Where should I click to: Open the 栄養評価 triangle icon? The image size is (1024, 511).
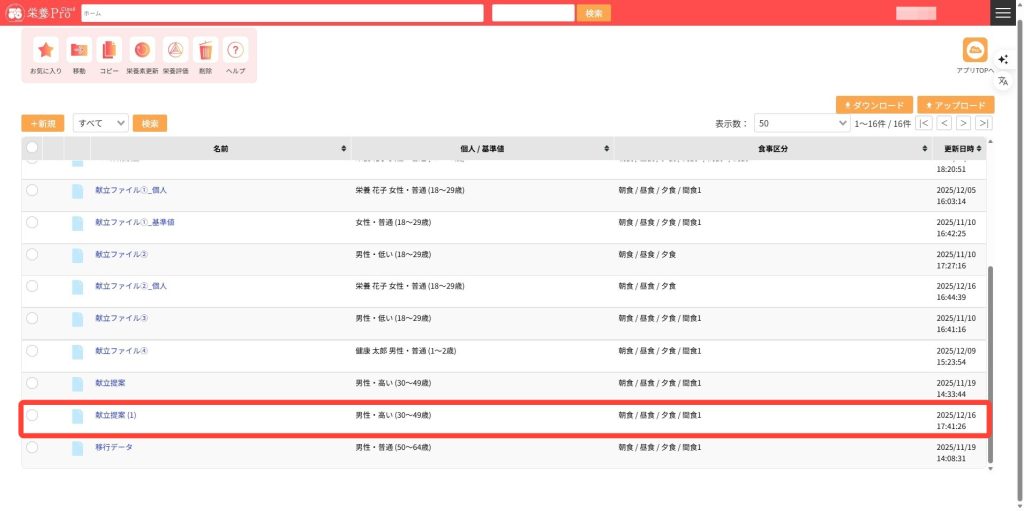pos(175,50)
